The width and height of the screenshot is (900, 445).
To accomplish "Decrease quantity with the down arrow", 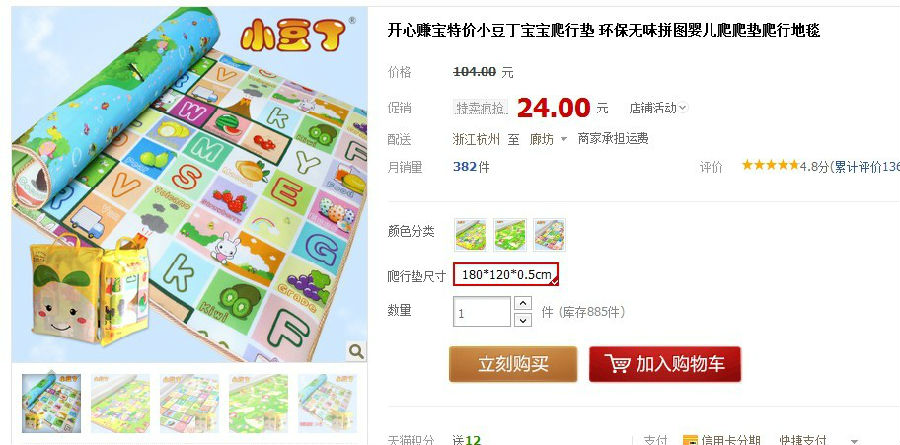I will point(522,320).
